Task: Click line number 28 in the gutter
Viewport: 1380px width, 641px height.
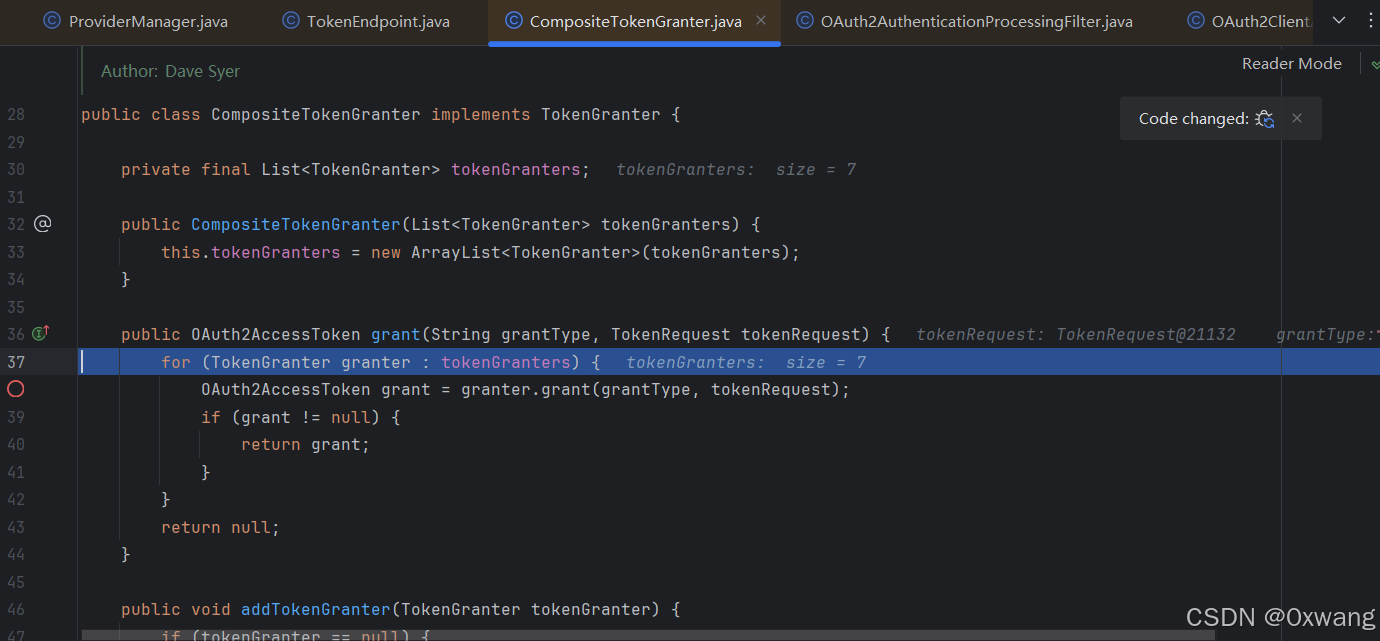Action: [15, 114]
